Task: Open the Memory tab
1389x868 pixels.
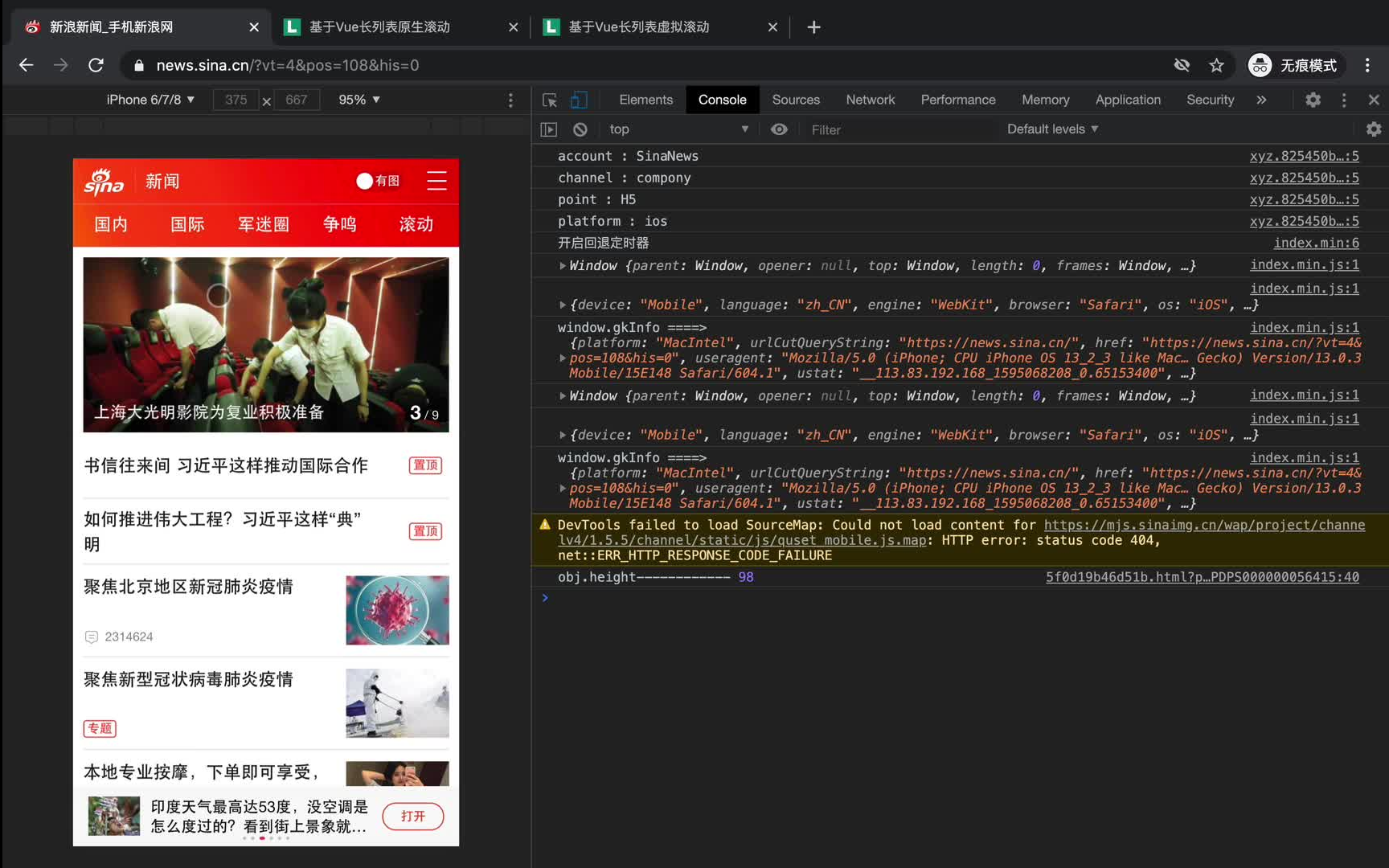Action: pos(1045,100)
